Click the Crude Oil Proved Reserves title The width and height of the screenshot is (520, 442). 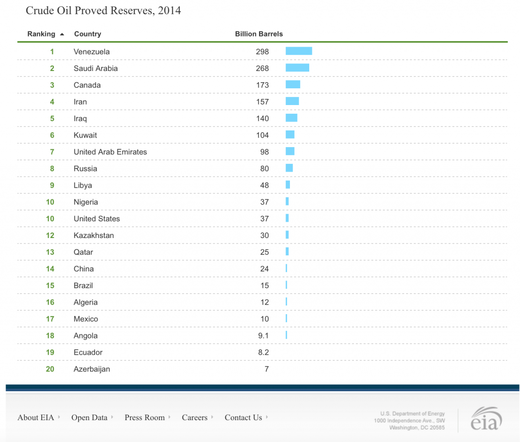(x=103, y=10)
